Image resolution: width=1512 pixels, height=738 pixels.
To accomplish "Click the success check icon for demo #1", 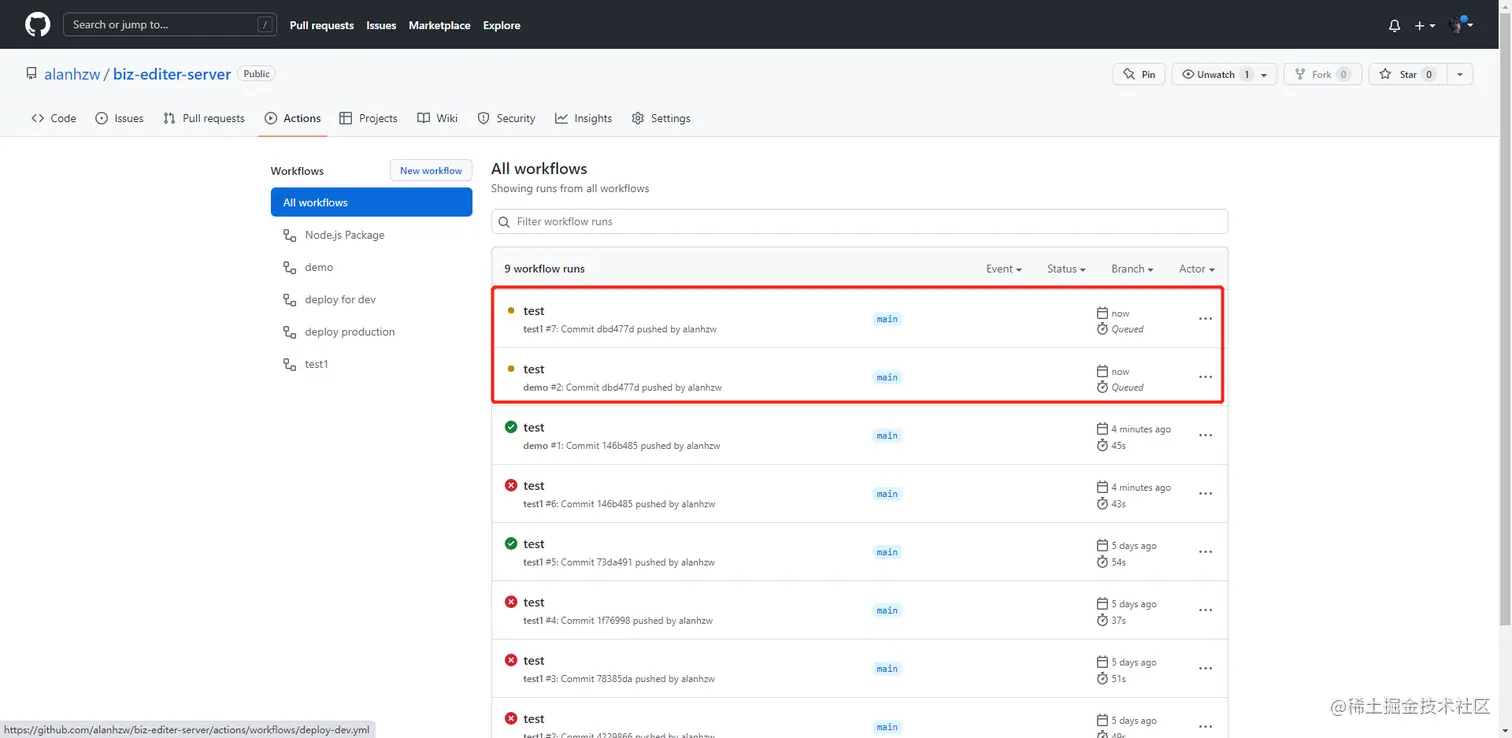I will (511, 427).
